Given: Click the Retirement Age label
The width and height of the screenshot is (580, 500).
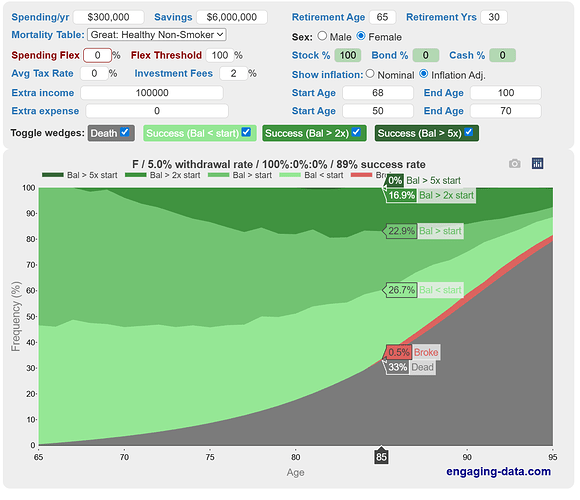Looking at the screenshot, I should click(328, 17).
